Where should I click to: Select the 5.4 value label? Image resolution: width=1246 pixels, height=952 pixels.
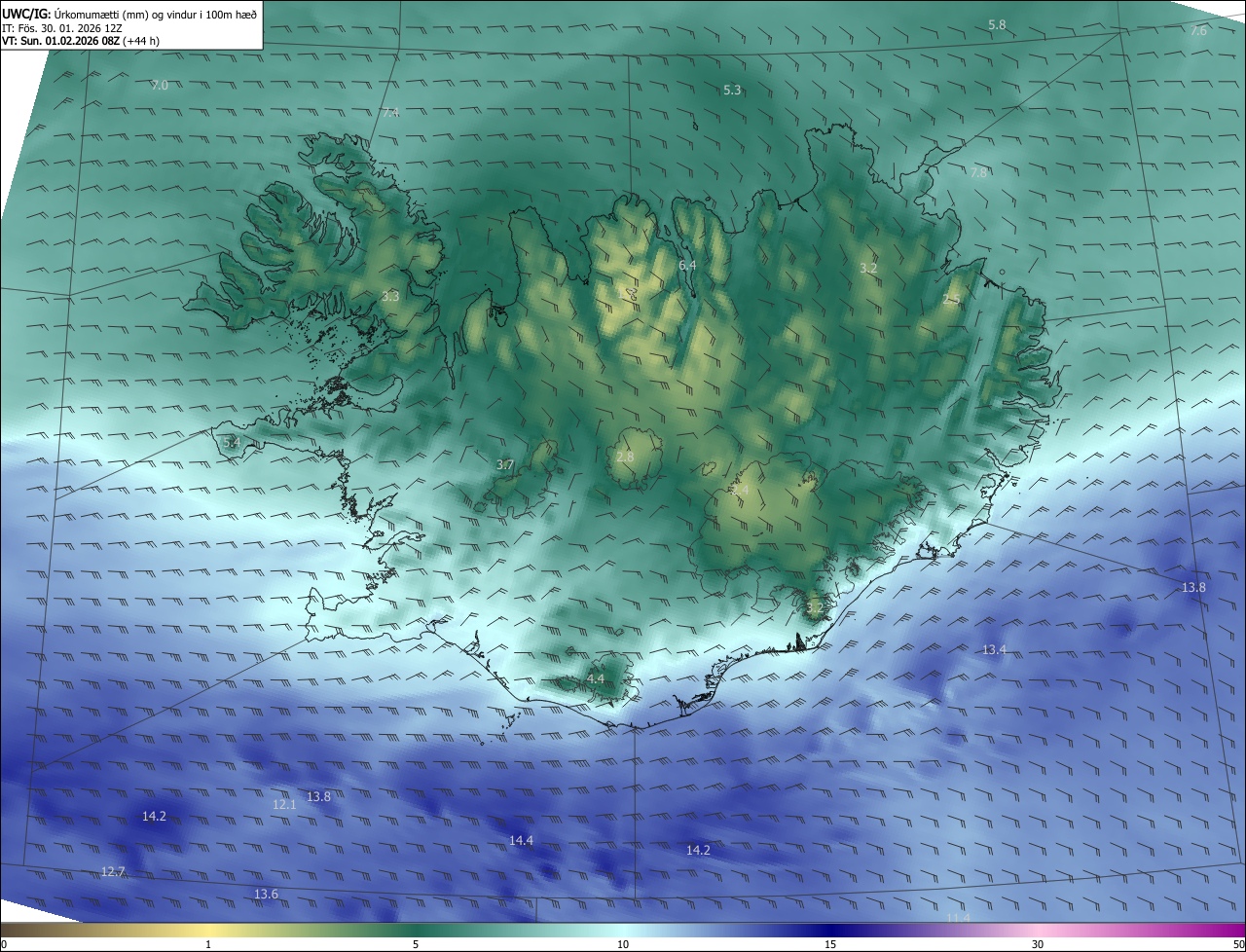coord(231,442)
